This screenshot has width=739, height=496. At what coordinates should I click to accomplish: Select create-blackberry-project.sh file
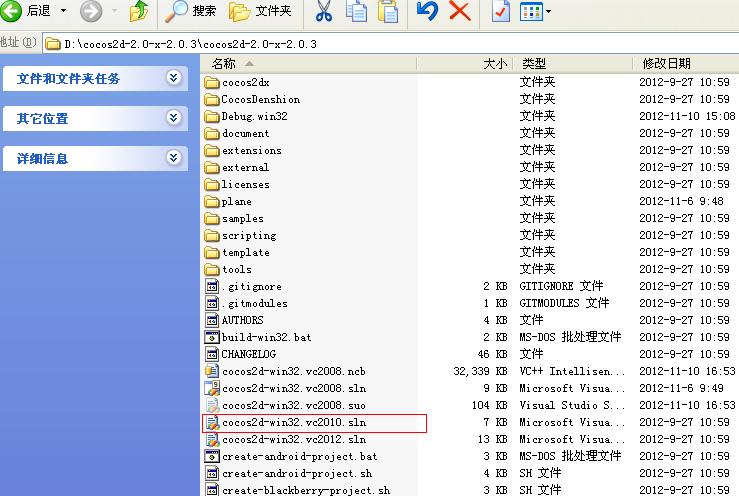(297, 490)
